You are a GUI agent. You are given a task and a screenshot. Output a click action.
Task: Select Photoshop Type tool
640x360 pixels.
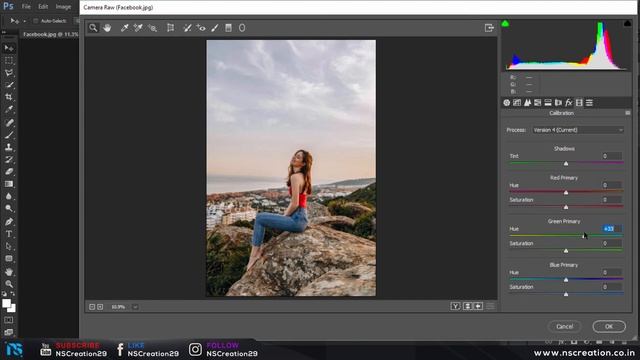click(x=9, y=234)
